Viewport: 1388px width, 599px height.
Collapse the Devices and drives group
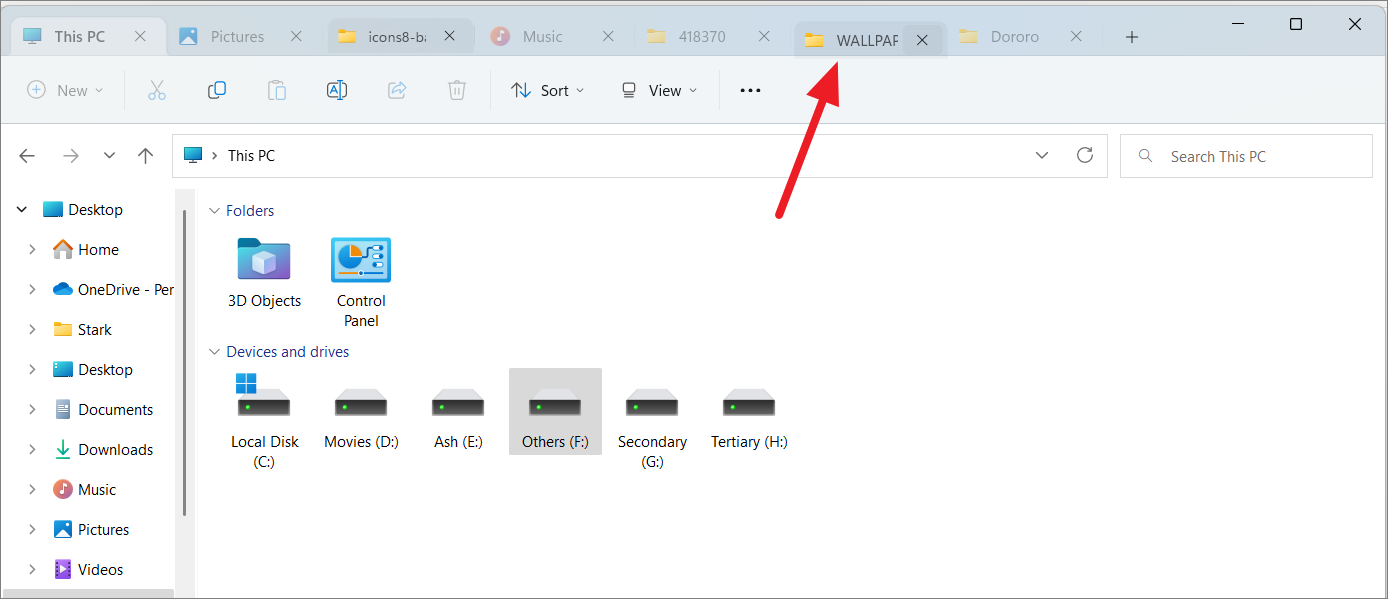coord(214,352)
